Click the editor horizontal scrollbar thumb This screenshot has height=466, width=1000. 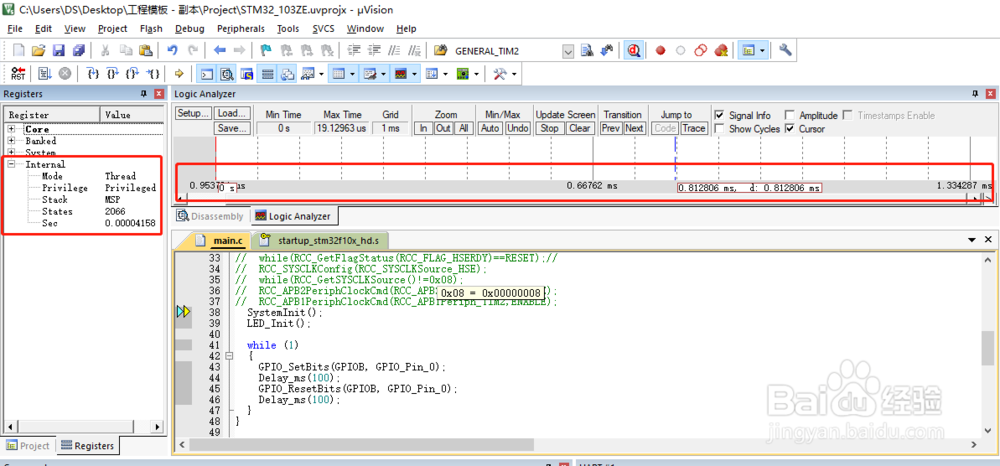[x=362, y=444]
